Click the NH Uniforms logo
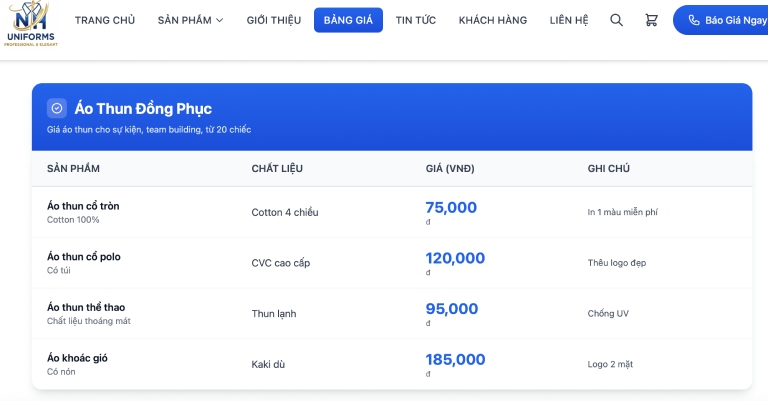 click(x=31, y=24)
